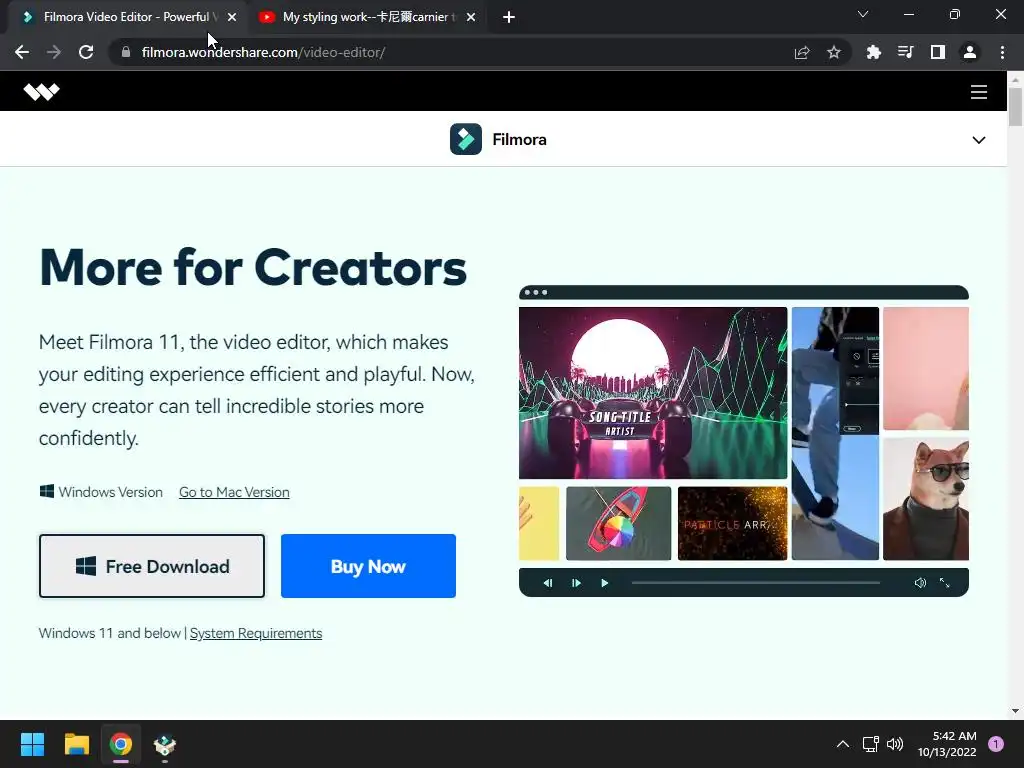Click the Filmora app logo icon
This screenshot has width=1024, height=768.
[466, 139]
